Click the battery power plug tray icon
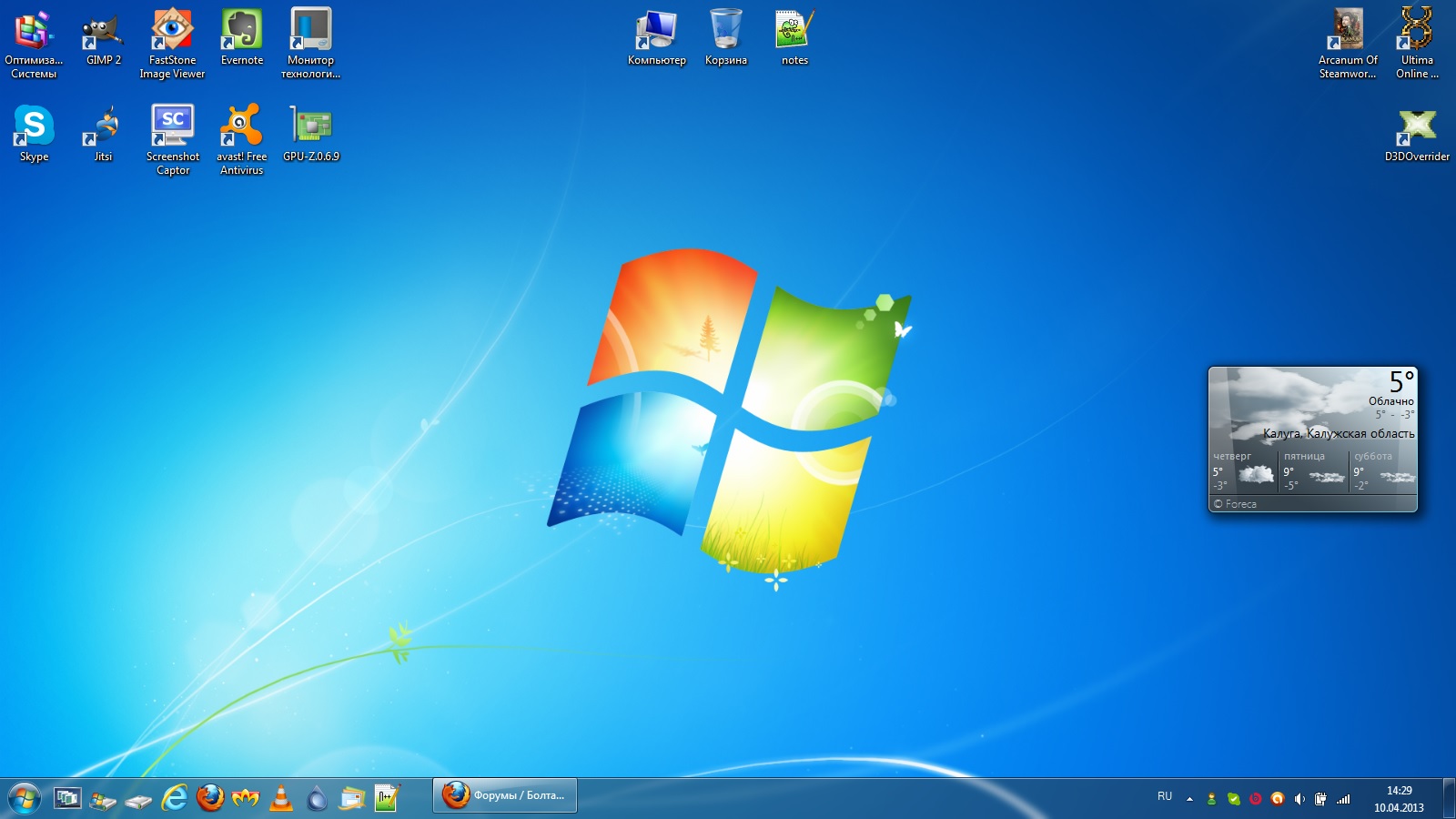 (1320, 799)
